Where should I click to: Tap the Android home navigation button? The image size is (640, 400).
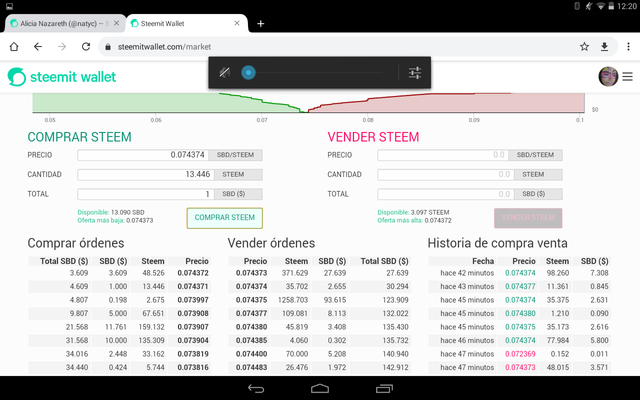coord(320,388)
